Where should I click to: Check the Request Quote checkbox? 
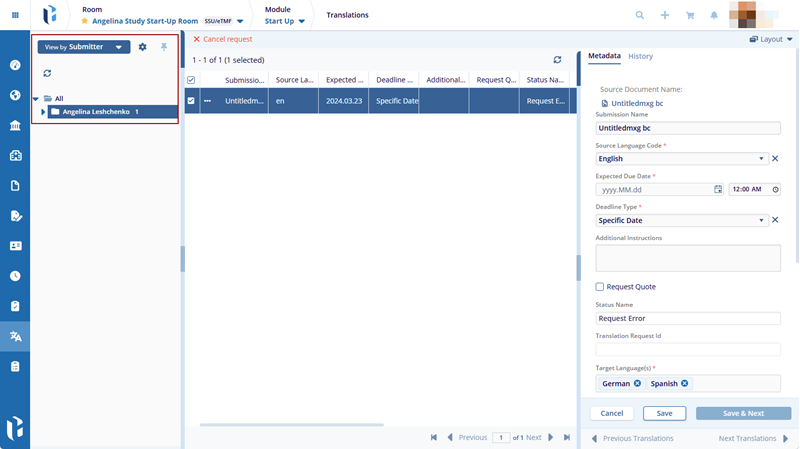(x=600, y=287)
